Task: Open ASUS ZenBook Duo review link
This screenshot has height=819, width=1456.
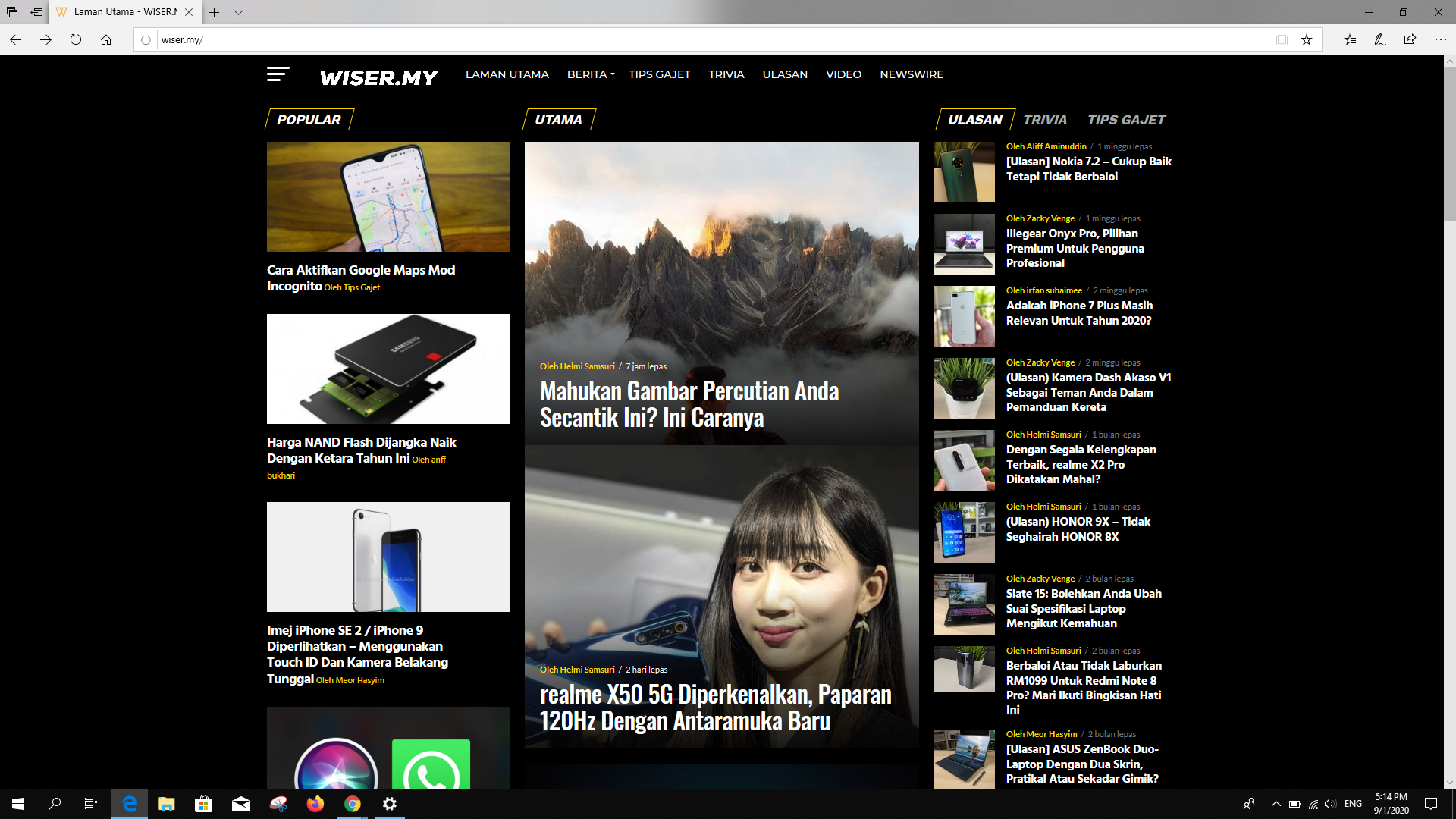Action: (x=1082, y=764)
